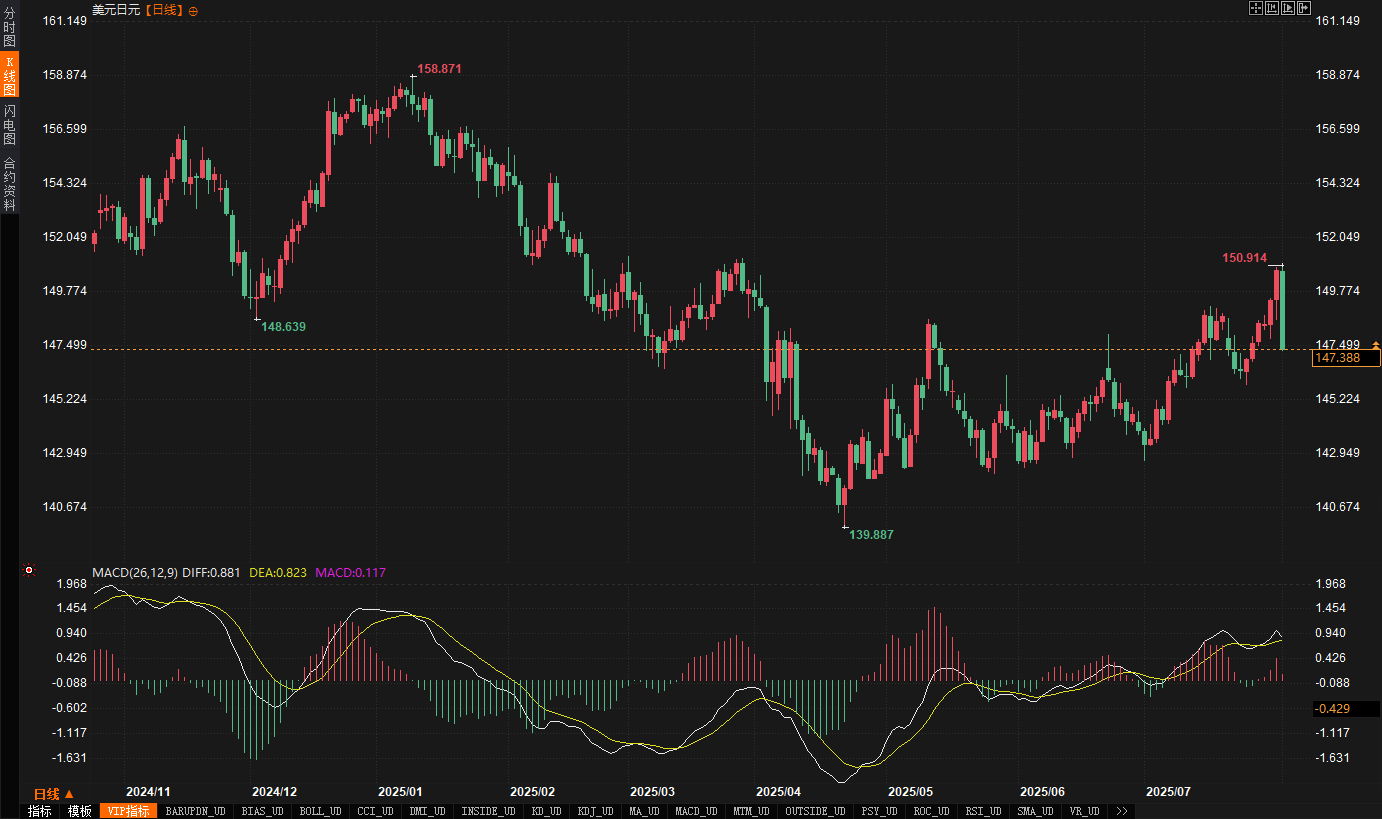This screenshot has width=1382, height=819.
Task: Switch to the 分时图 side tab
Action: [9, 27]
